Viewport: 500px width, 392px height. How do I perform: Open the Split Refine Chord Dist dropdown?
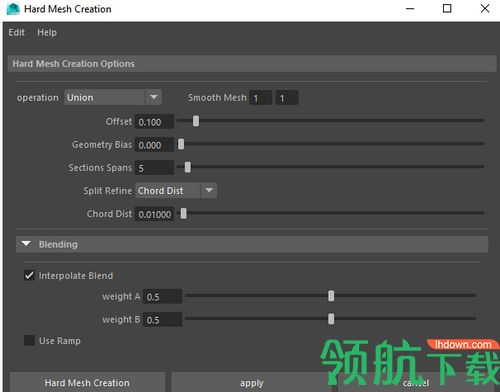[176, 191]
